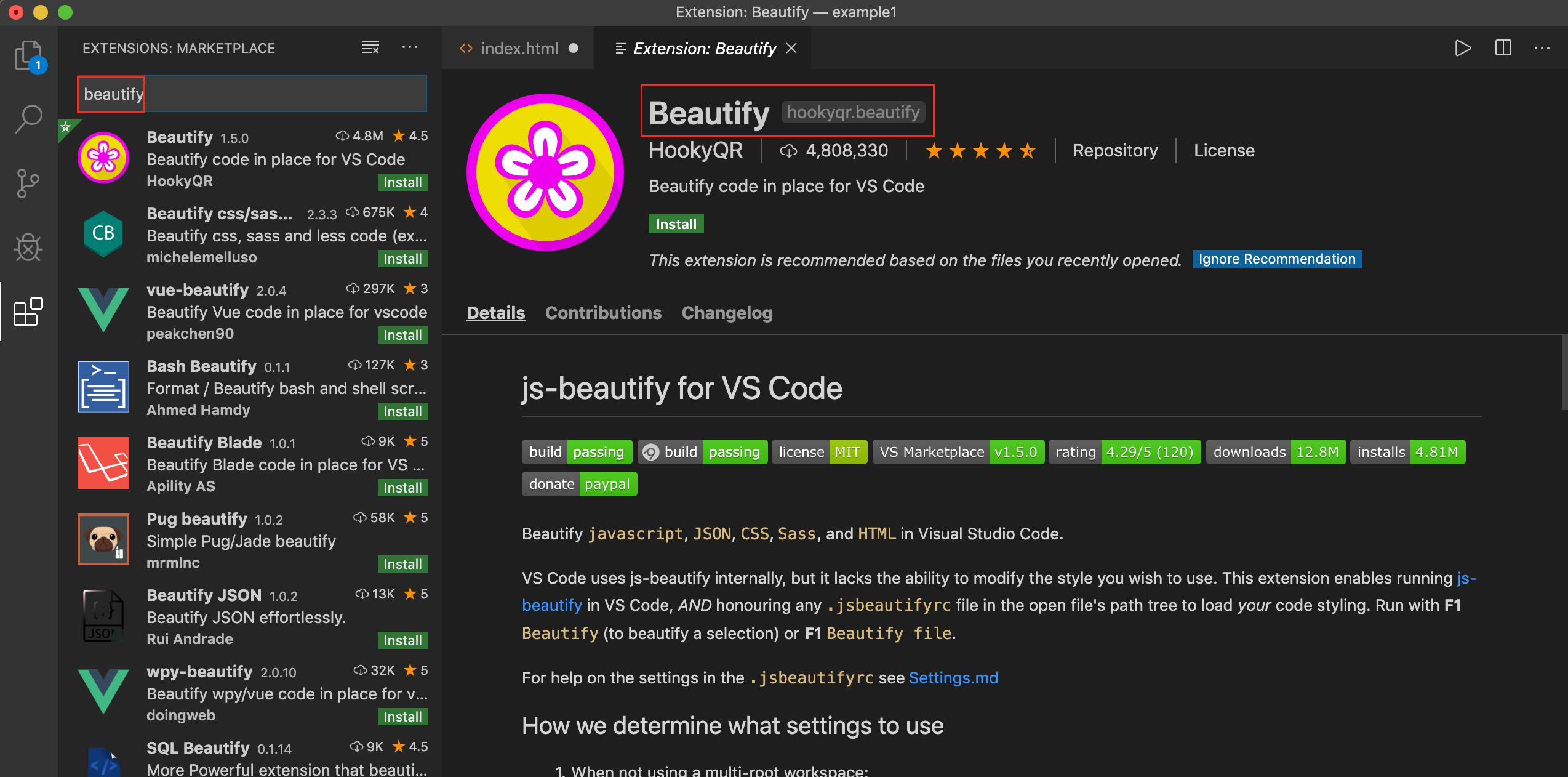This screenshot has height=777, width=1568.
Task: Install Beautify JSON extension
Action: (402, 641)
